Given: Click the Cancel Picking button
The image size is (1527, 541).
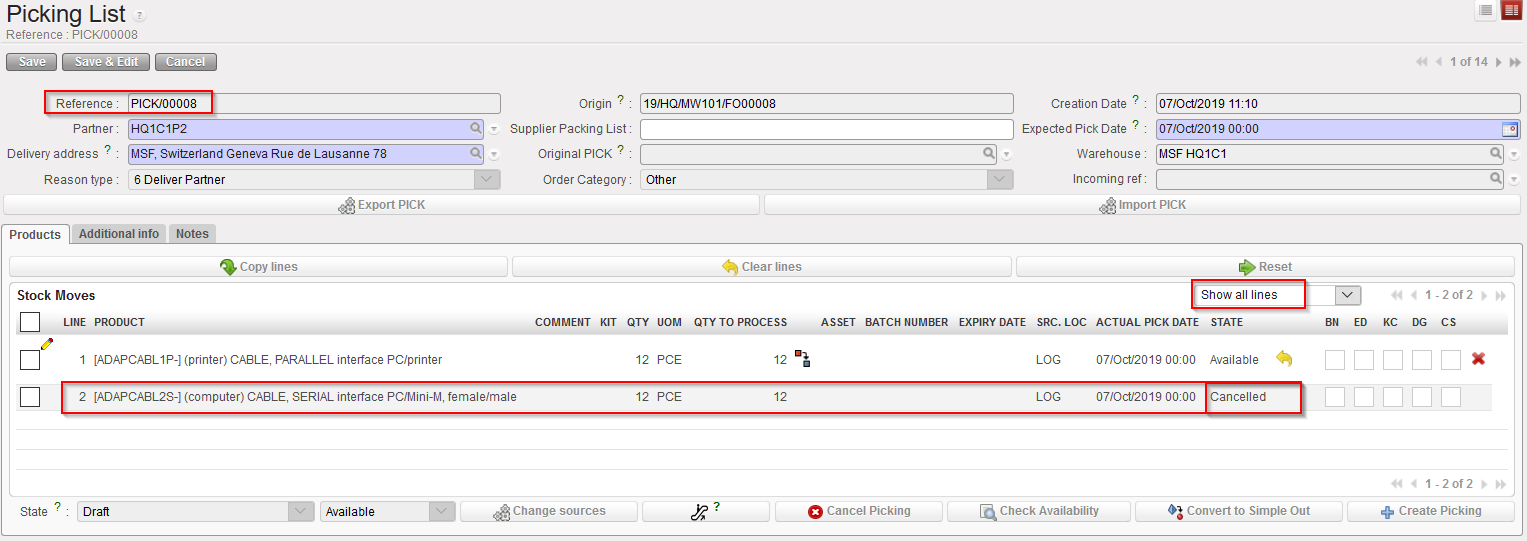Looking at the screenshot, I should click(859, 511).
